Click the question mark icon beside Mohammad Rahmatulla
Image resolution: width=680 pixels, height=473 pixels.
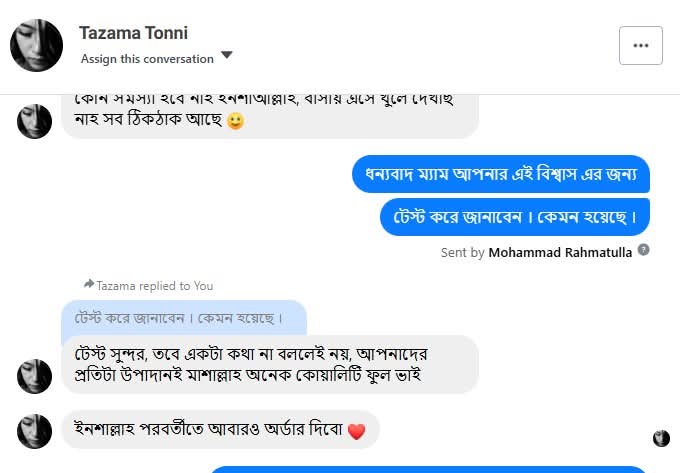pyautogui.click(x=644, y=250)
